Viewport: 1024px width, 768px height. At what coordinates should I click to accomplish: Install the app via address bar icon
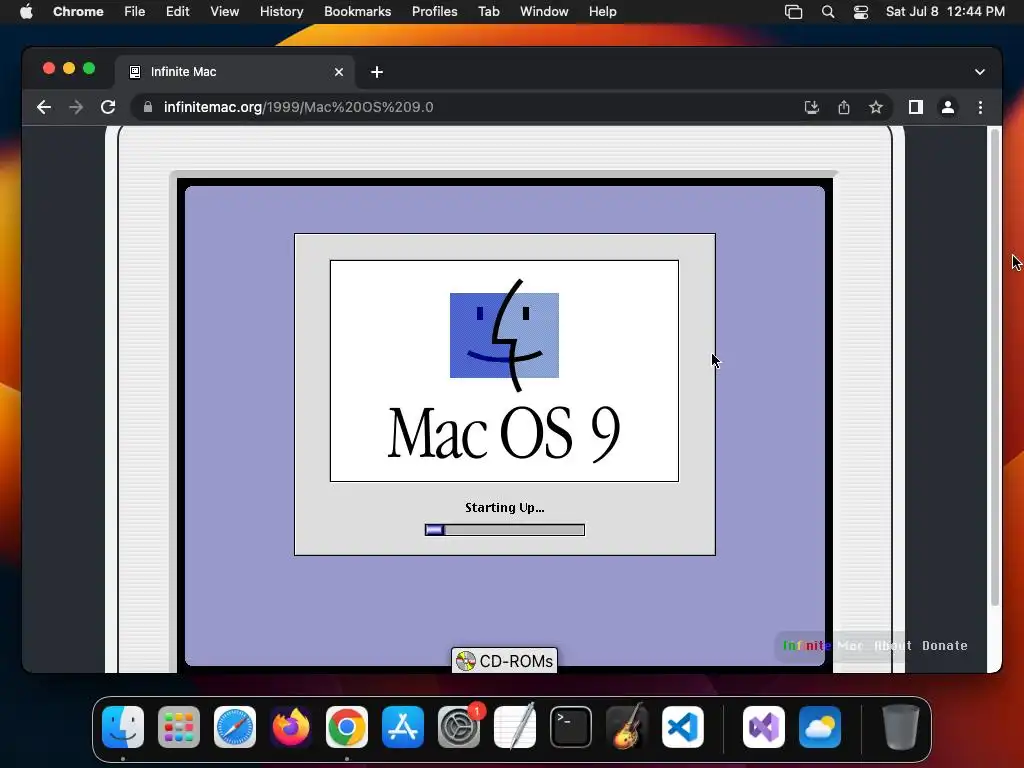[812, 107]
